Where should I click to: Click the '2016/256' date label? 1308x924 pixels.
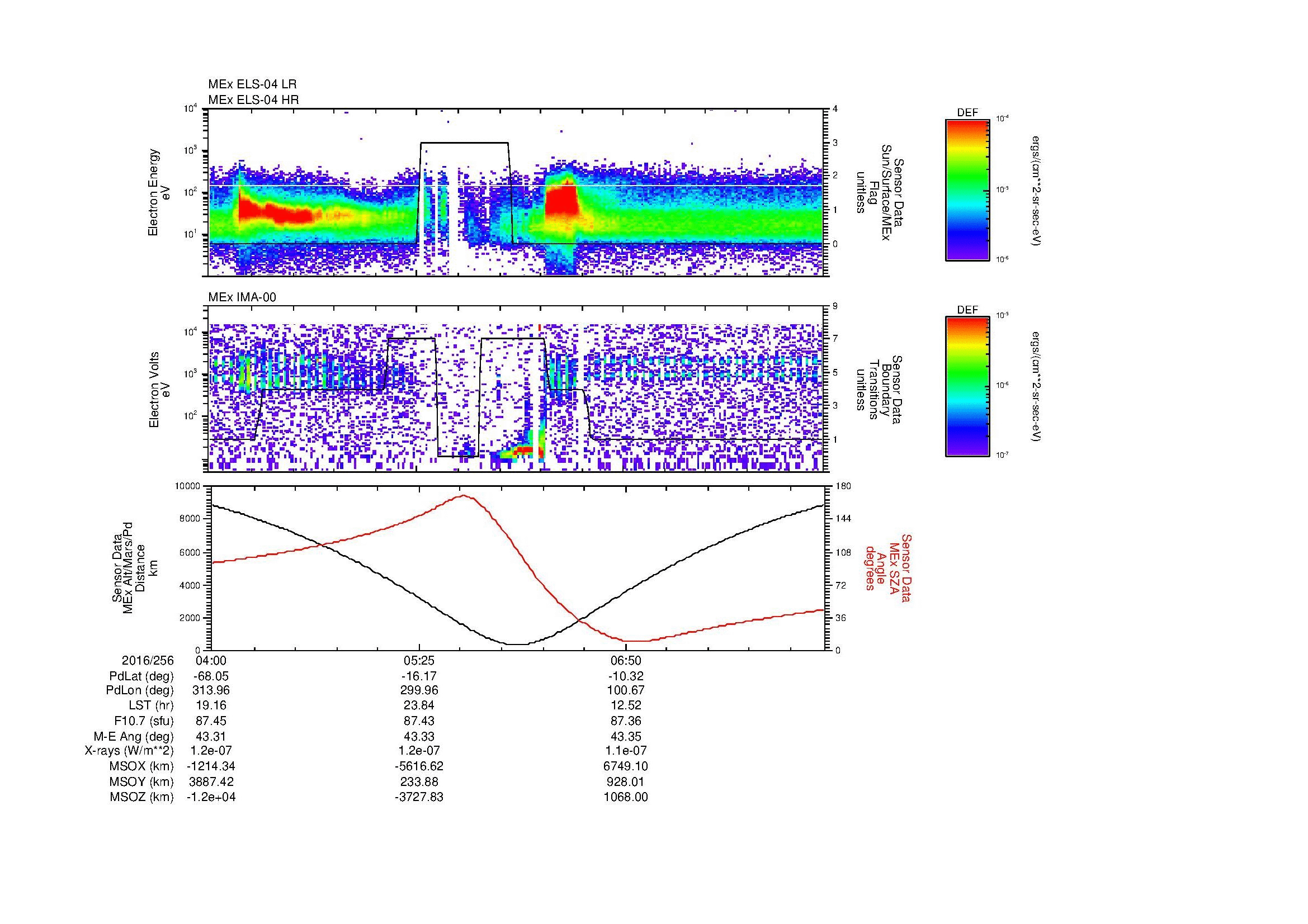(148, 661)
